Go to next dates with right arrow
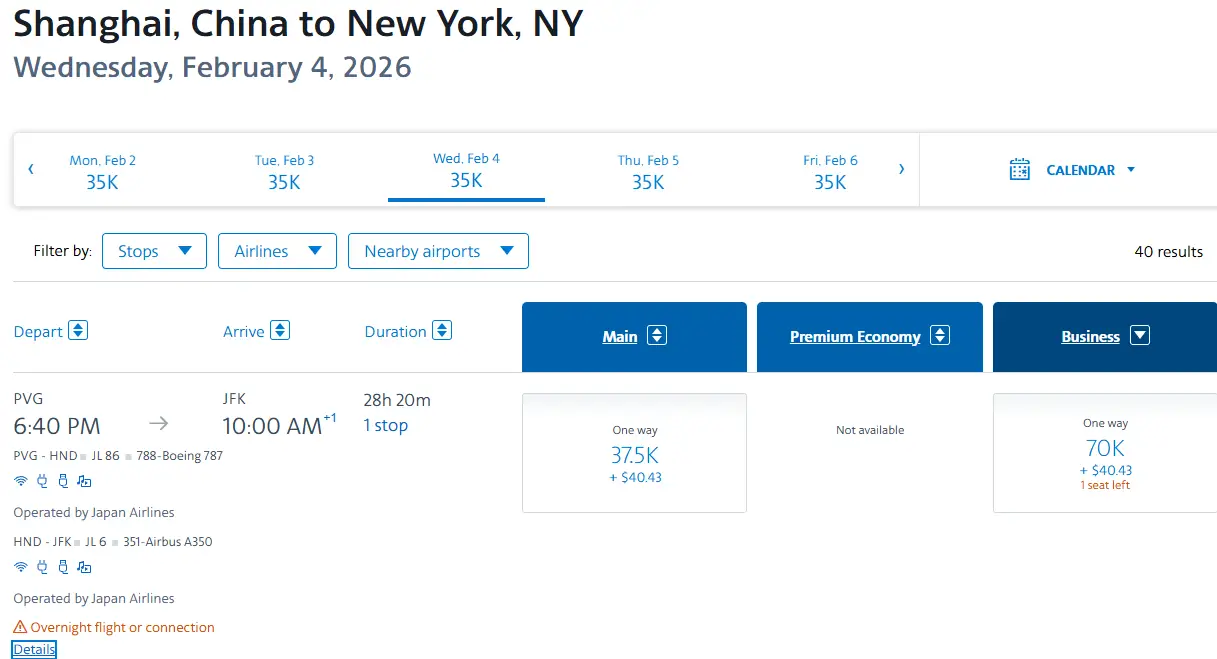 (x=901, y=169)
